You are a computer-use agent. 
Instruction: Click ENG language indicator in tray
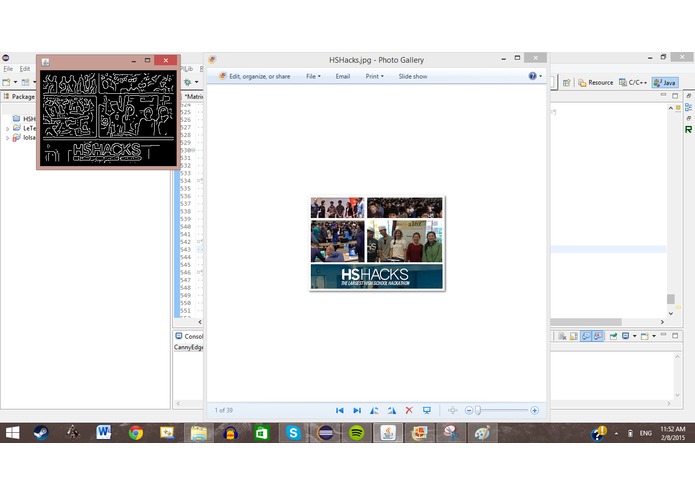pos(645,433)
